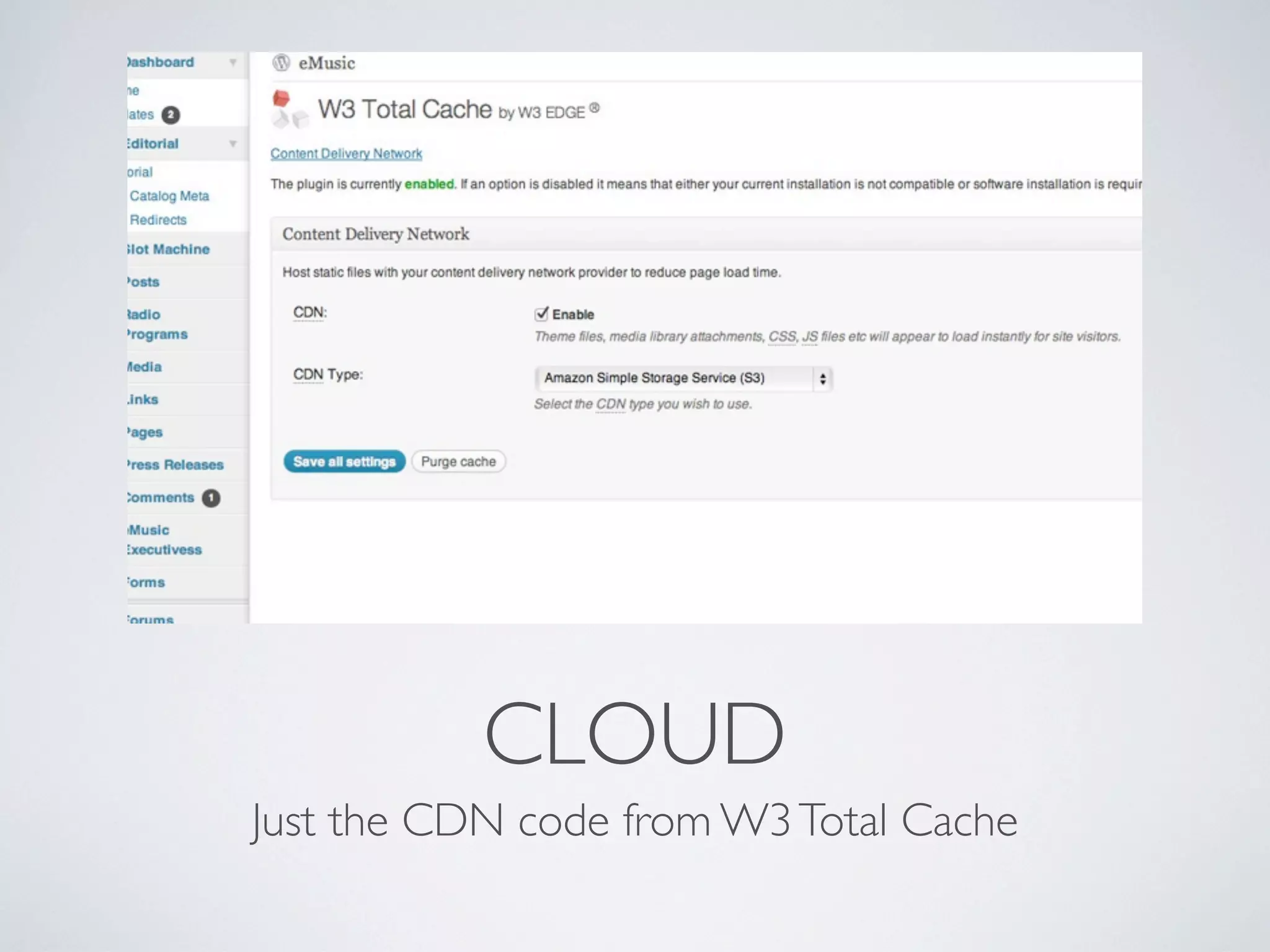The height and width of the screenshot is (952, 1270).
Task: Open Editorial section in the sidebar
Action: pos(153,144)
